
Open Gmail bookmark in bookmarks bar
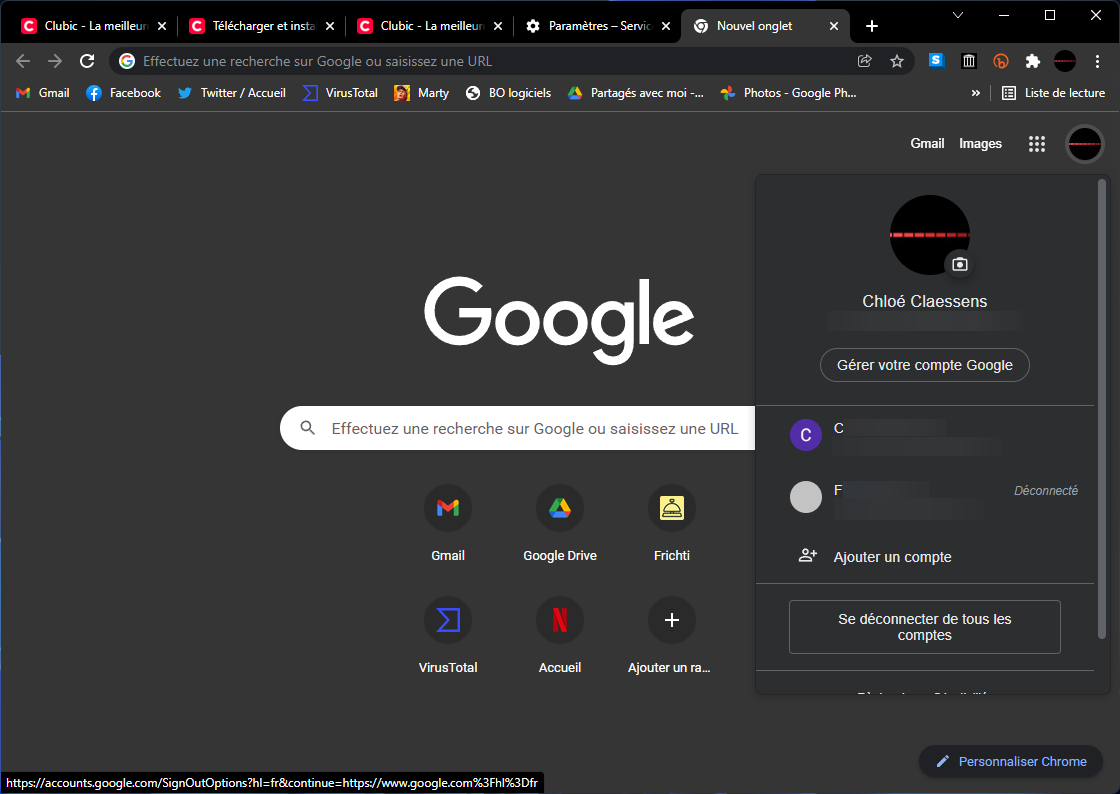coord(43,93)
